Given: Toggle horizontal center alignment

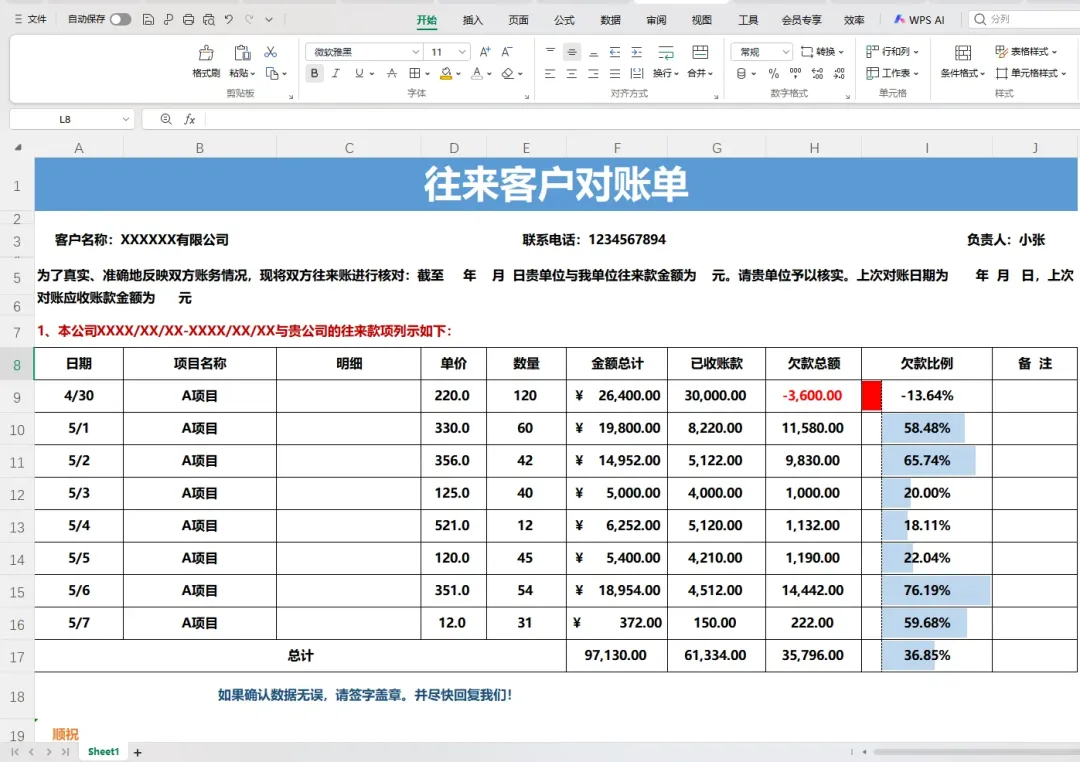Looking at the screenshot, I should (572, 73).
